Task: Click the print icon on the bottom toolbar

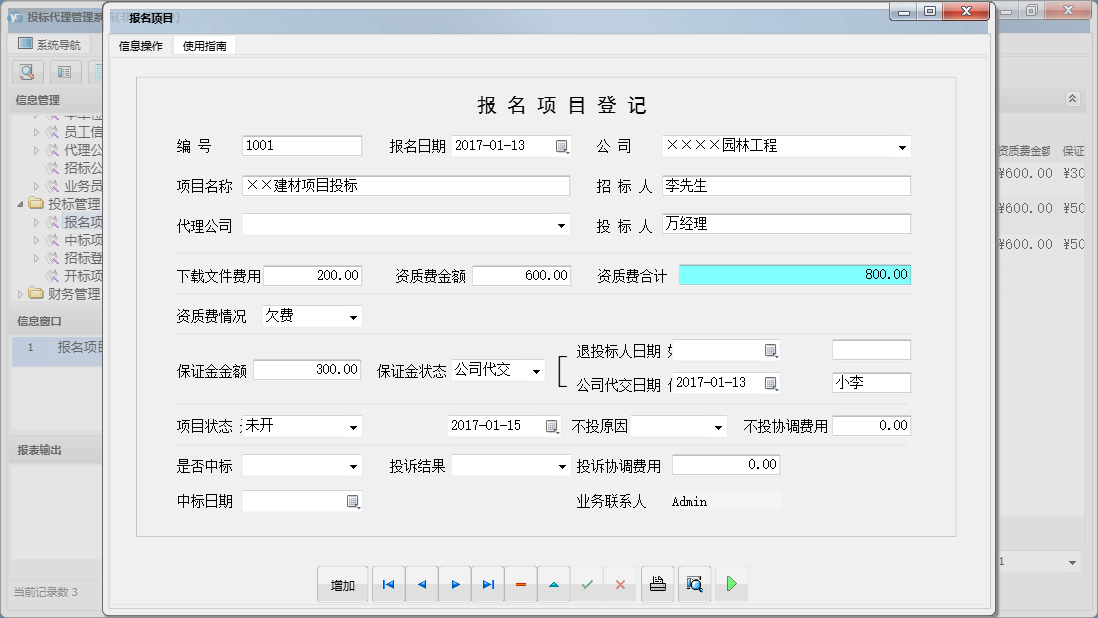Action: click(657, 583)
